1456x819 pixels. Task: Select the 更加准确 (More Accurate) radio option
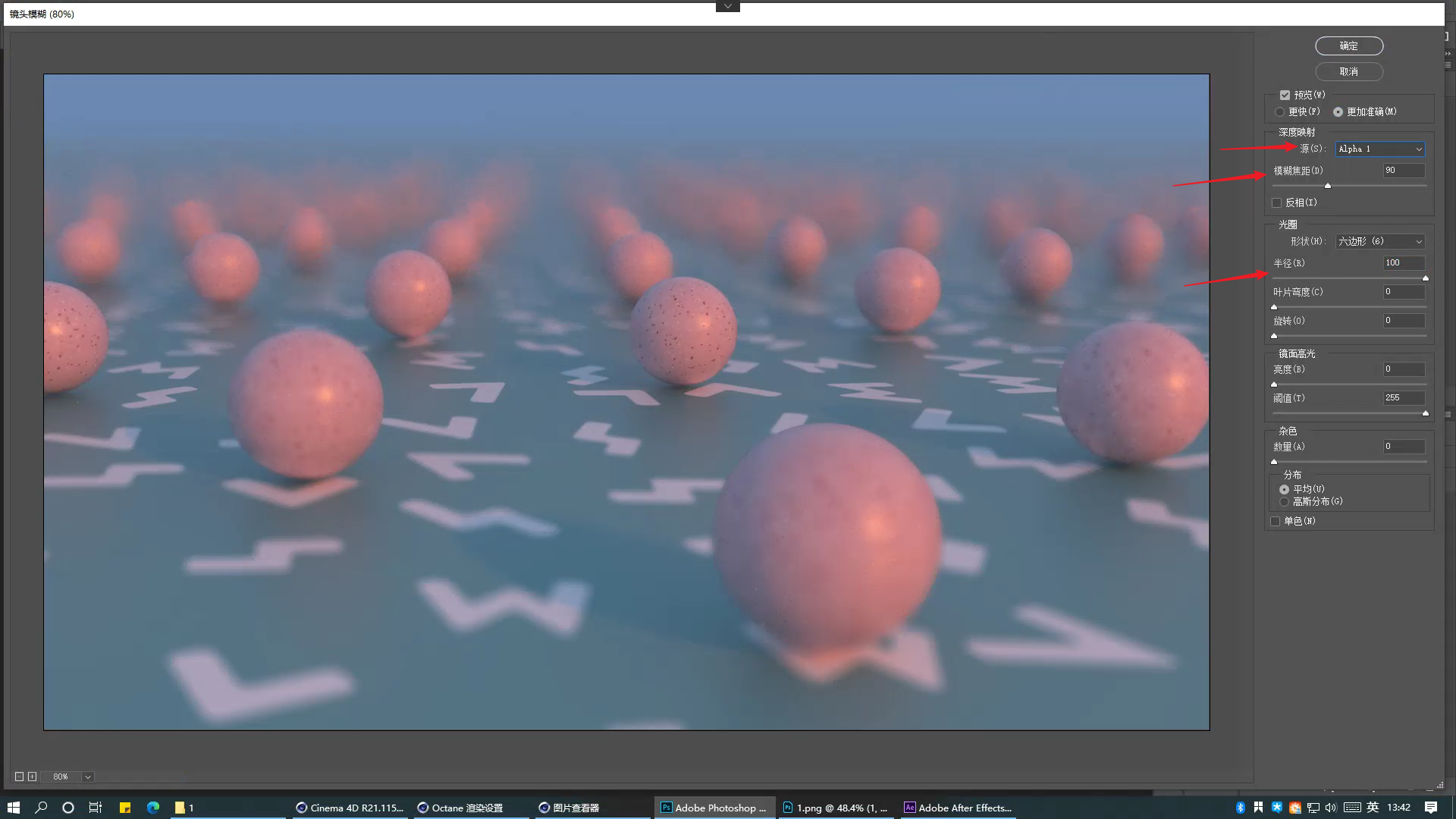[1338, 112]
